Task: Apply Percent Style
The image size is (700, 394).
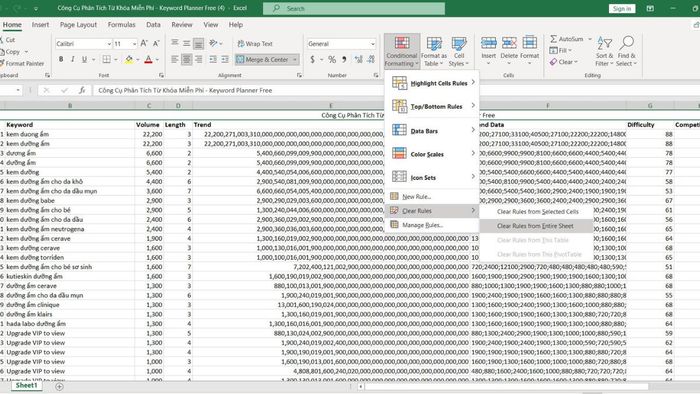Action: [x=332, y=59]
